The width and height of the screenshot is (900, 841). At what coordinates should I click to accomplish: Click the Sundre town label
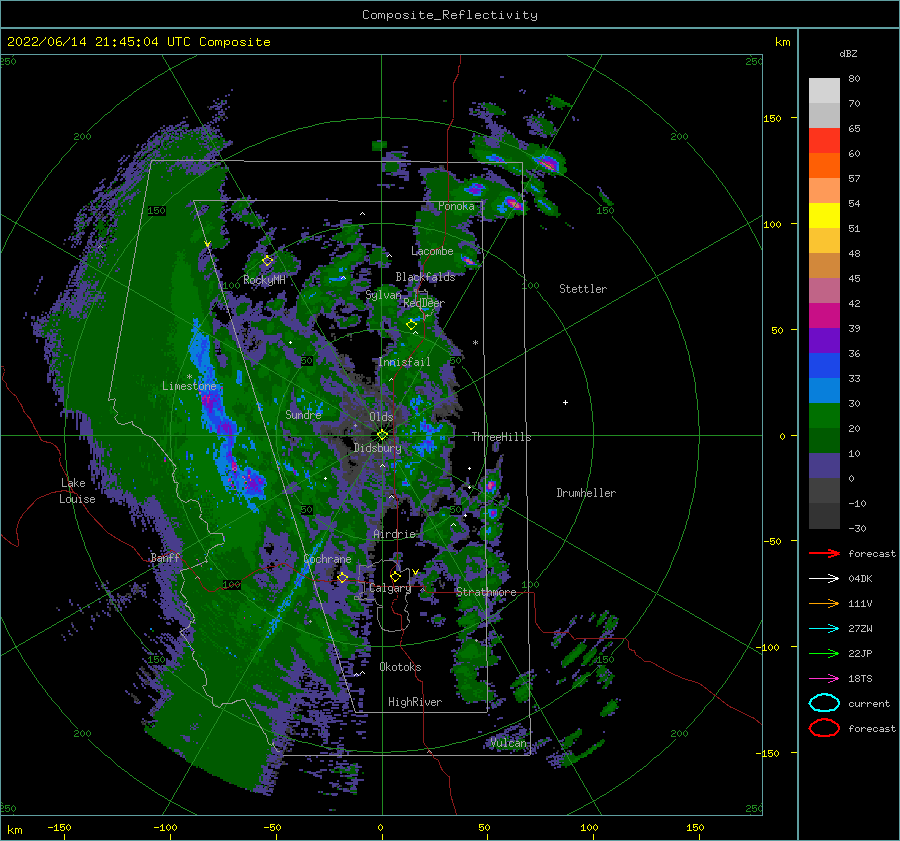click(304, 414)
